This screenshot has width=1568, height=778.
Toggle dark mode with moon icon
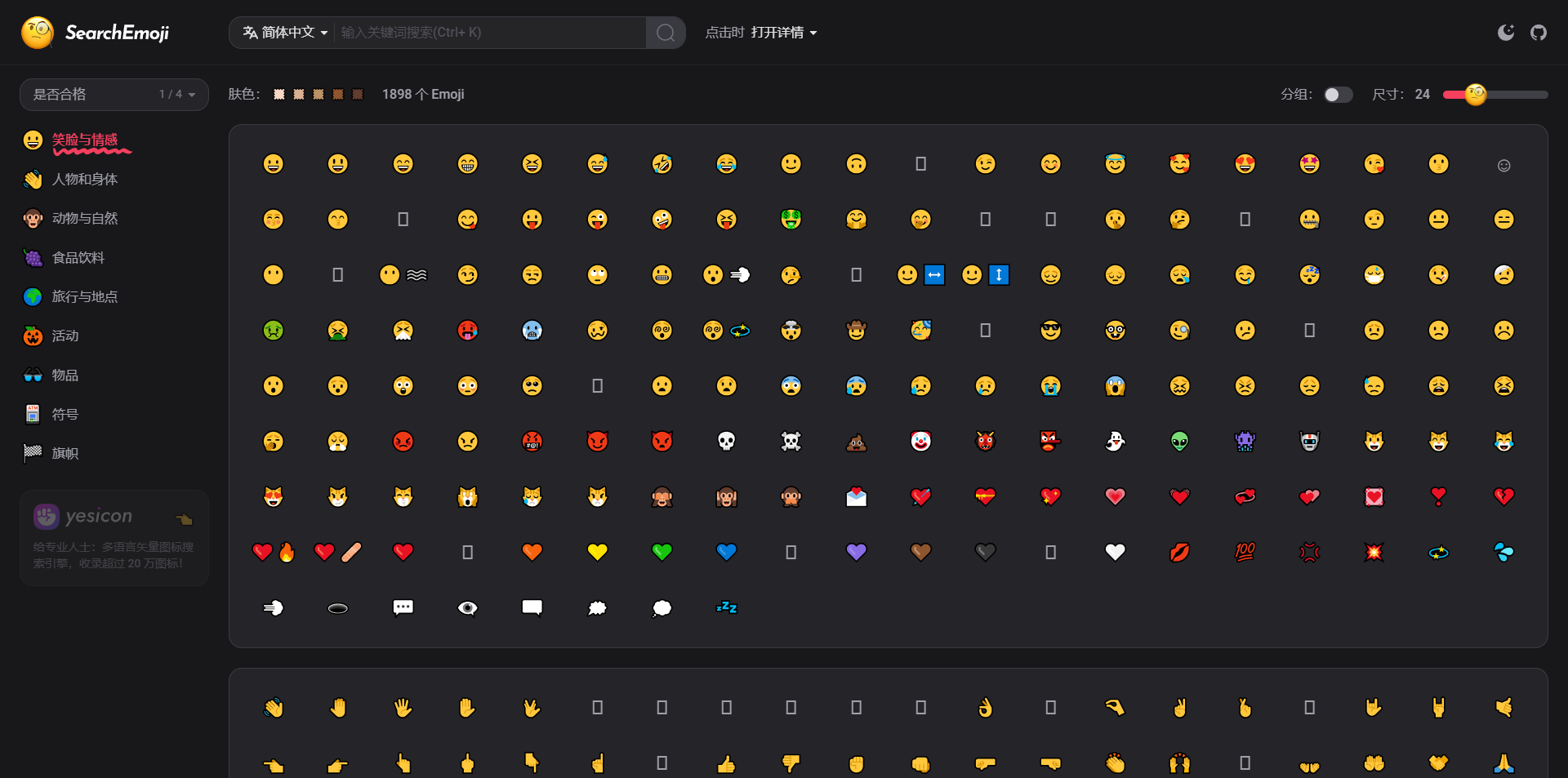pyautogui.click(x=1505, y=33)
